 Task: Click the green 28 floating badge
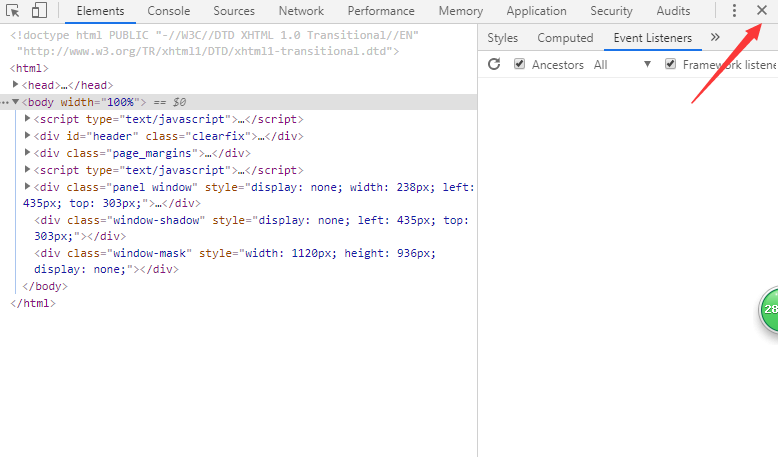tap(769, 309)
